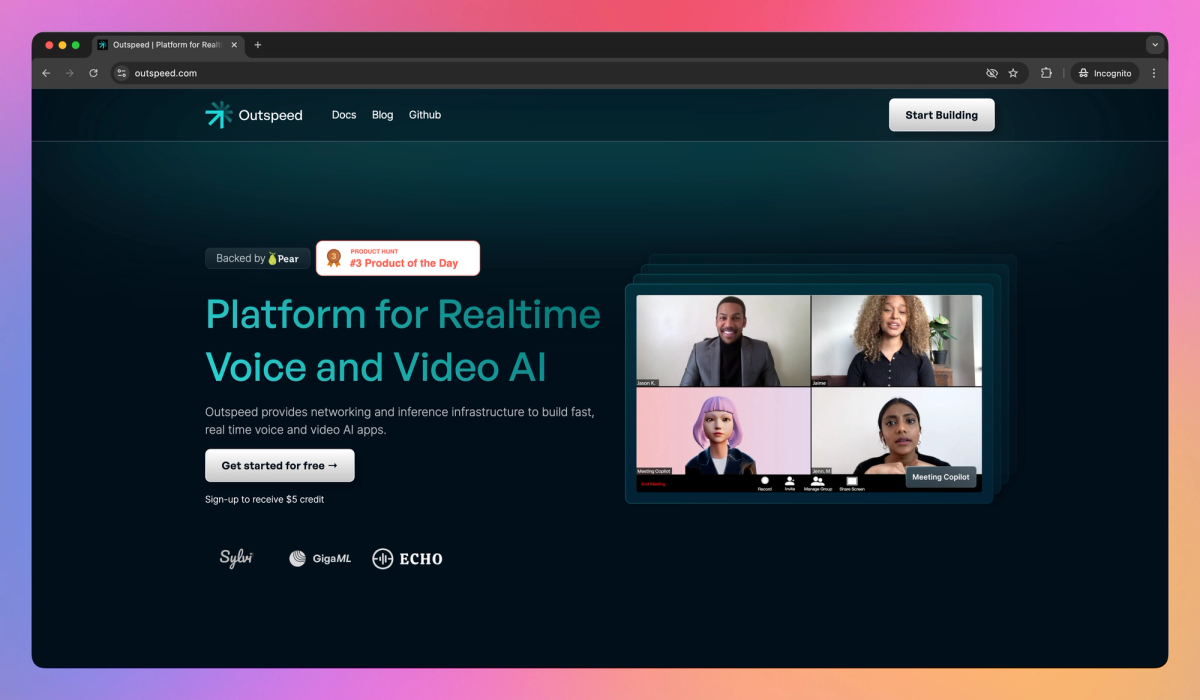Click the Start Building button
Image resolution: width=1200 pixels, height=700 pixels.
(x=941, y=115)
